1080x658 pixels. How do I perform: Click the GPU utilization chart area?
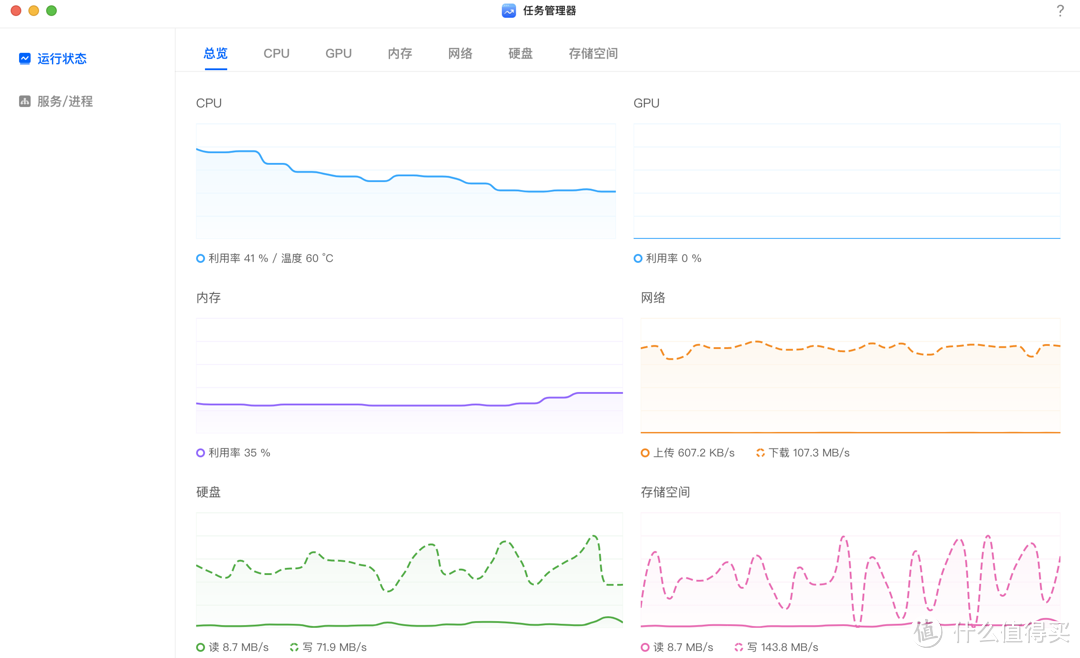click(846, 180)
